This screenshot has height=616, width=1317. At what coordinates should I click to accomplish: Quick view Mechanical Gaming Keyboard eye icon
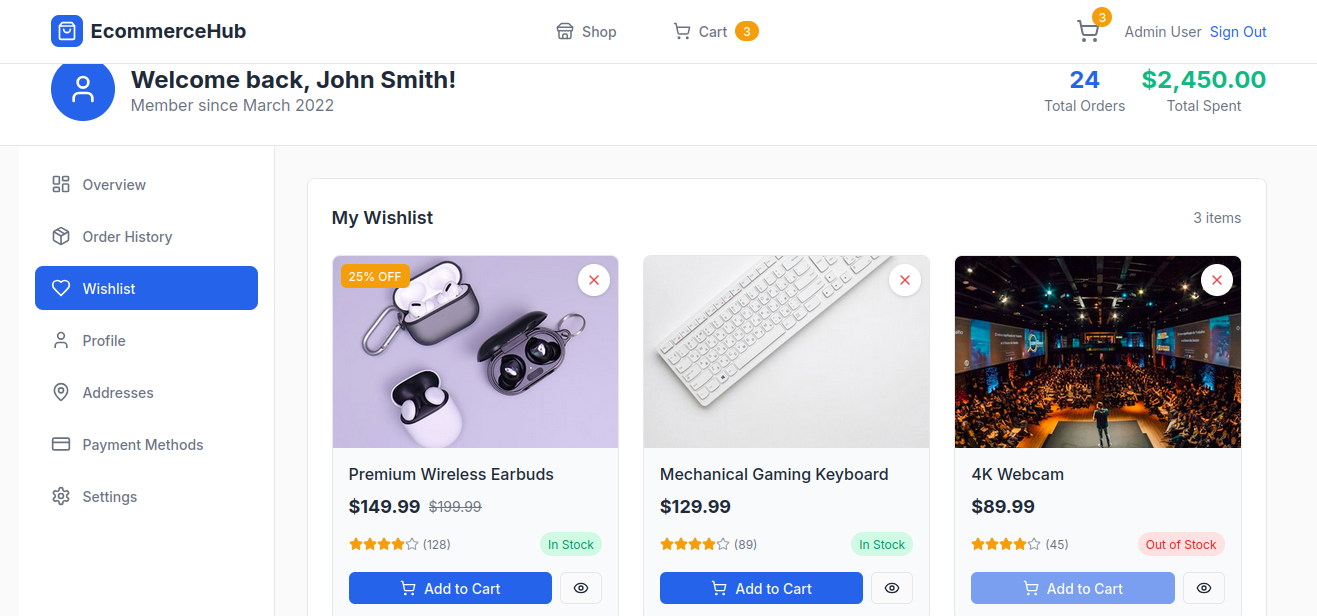[x=892, y=588]
